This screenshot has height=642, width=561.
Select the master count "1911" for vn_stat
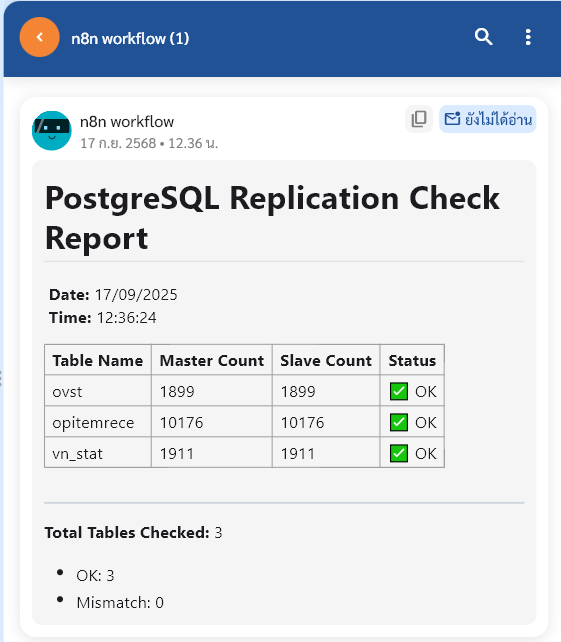point(176,454)
